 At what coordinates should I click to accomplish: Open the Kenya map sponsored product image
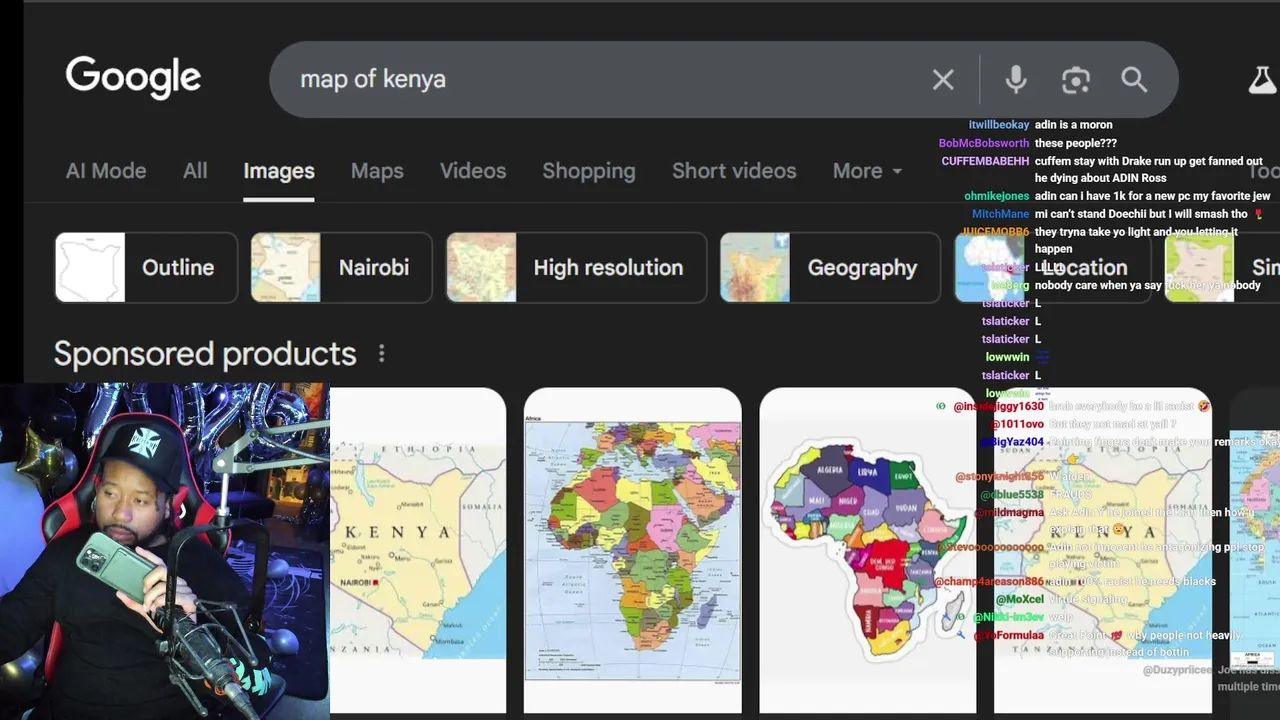click(x=418, y=550)
